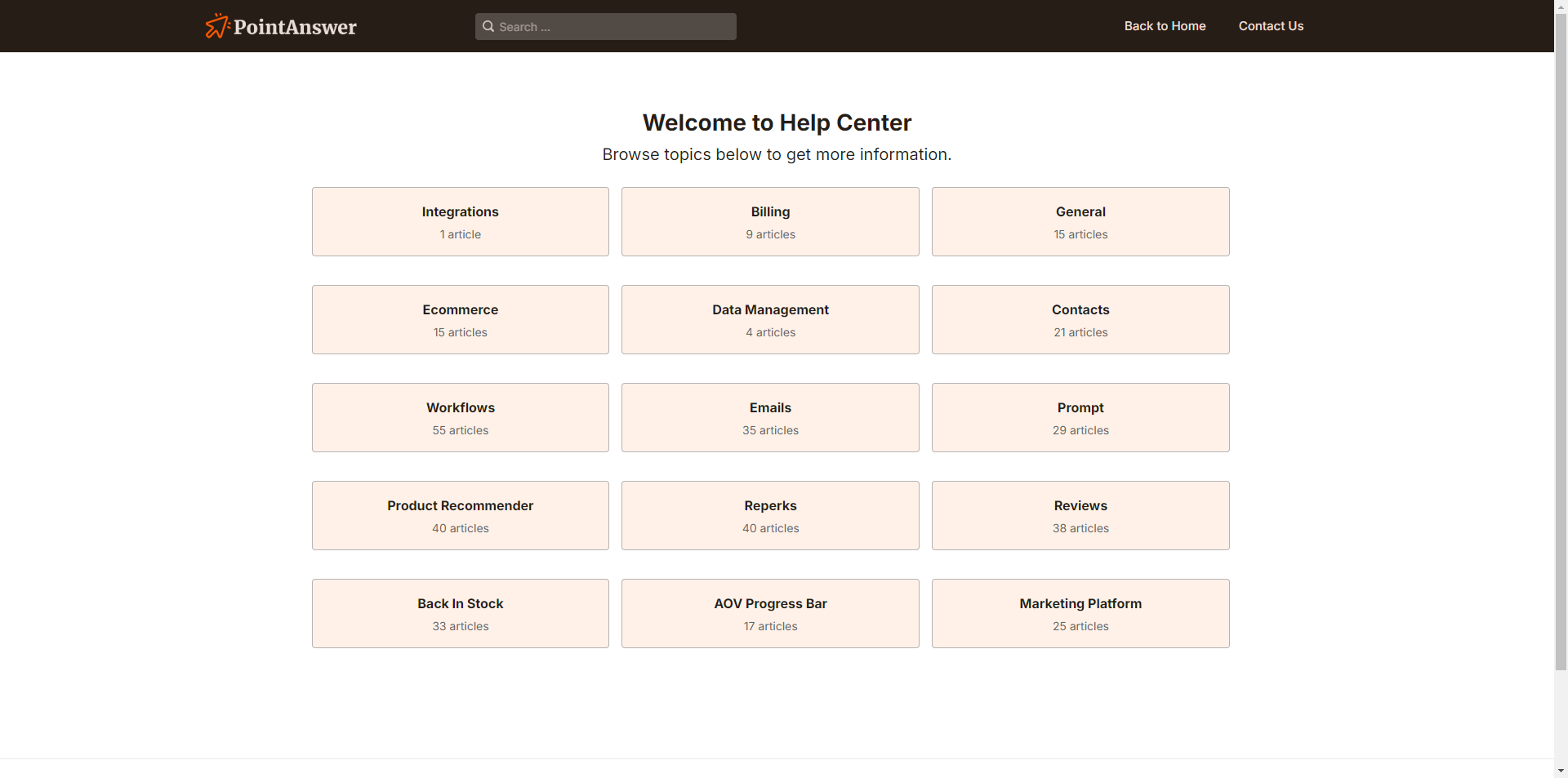Open Data Management articles

[770, 319]
